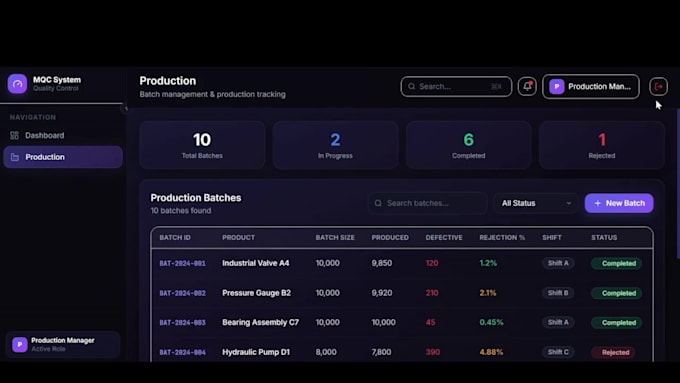Click the Shift C tag
Viewport: 680px width, 383px height.
[x=558, y=352]
